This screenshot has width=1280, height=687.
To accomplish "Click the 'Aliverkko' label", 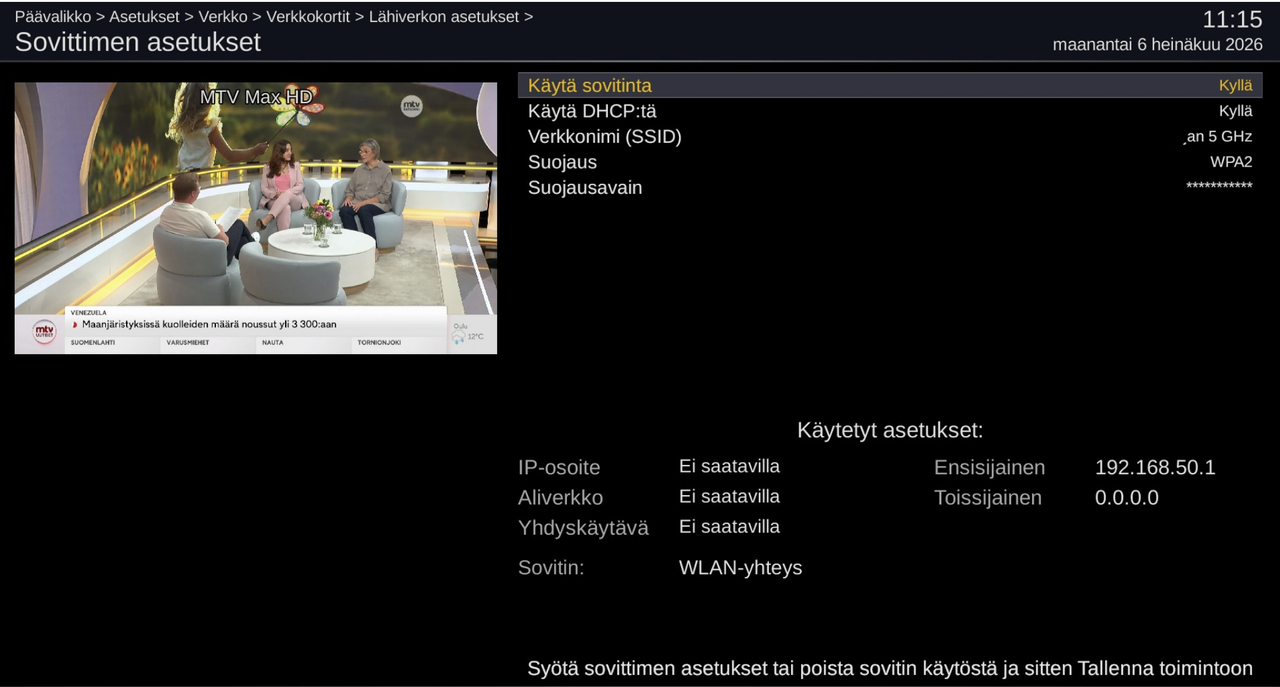I will point(560,497).
